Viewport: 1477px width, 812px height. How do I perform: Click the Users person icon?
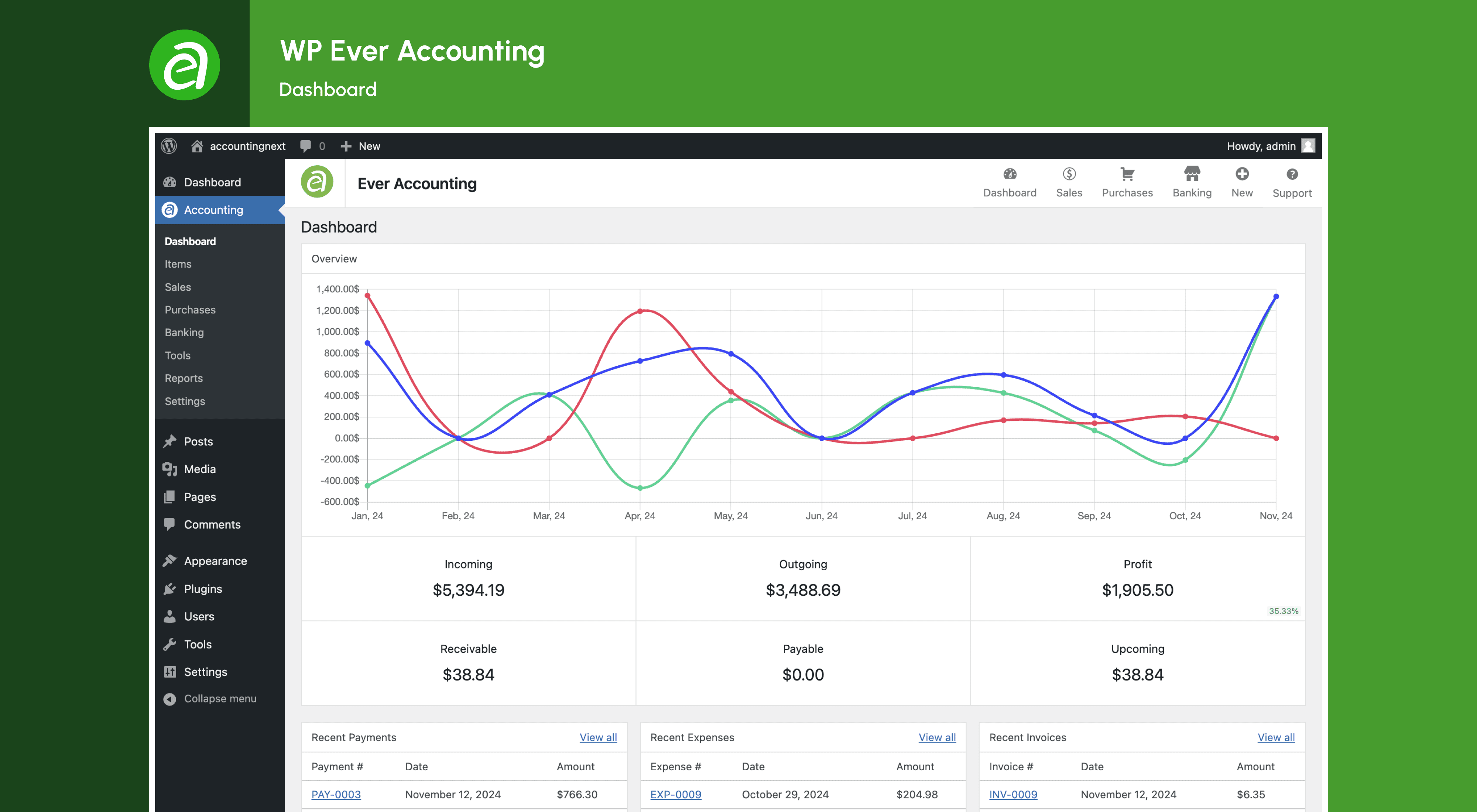(170, 617)
